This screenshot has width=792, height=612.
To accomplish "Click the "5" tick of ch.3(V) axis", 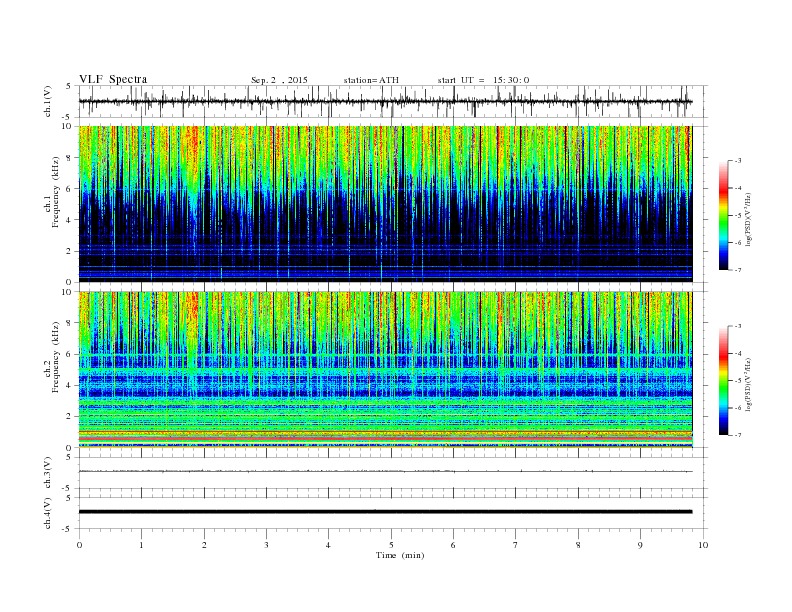I will tap(70, 457).
